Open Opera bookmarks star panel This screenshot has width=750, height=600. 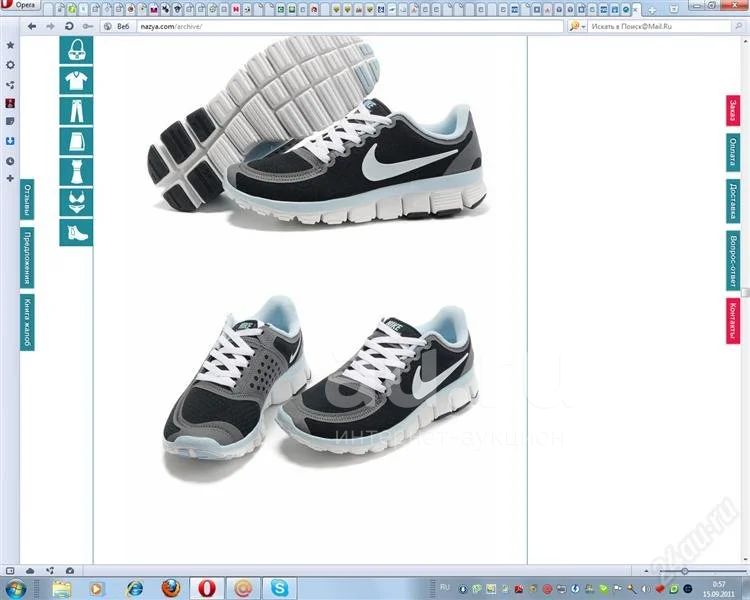10,45
